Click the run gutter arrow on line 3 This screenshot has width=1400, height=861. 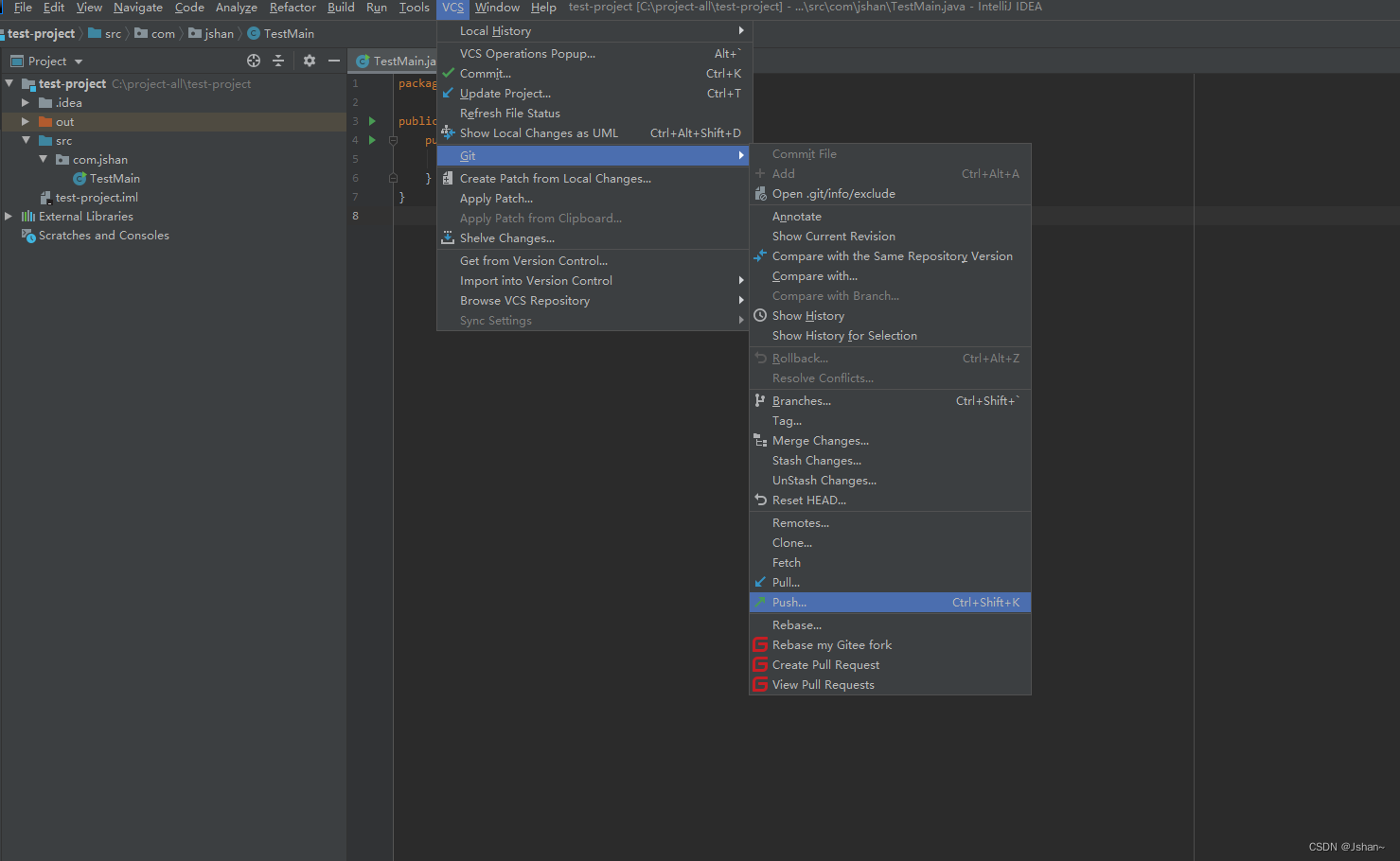tap(372, 121)
